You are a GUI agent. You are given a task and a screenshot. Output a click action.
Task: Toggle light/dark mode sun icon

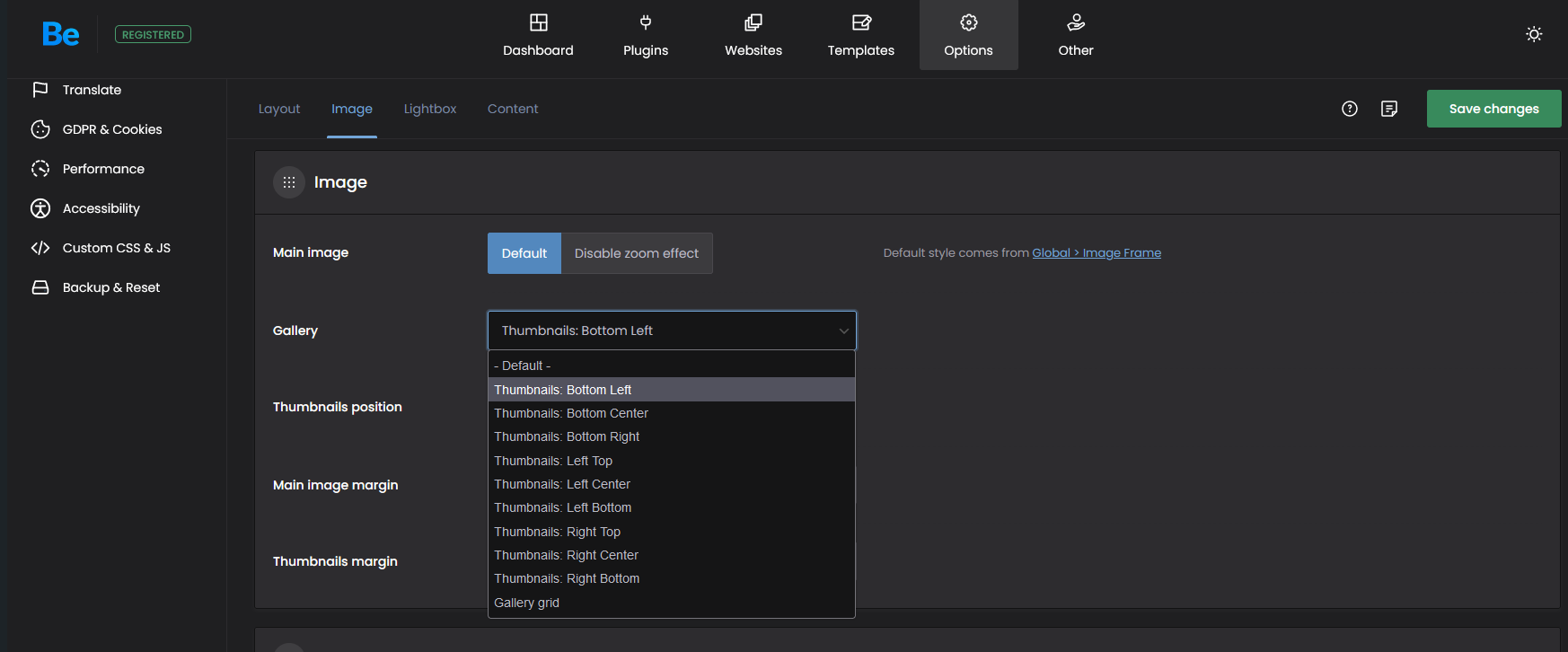[1534, 34]
